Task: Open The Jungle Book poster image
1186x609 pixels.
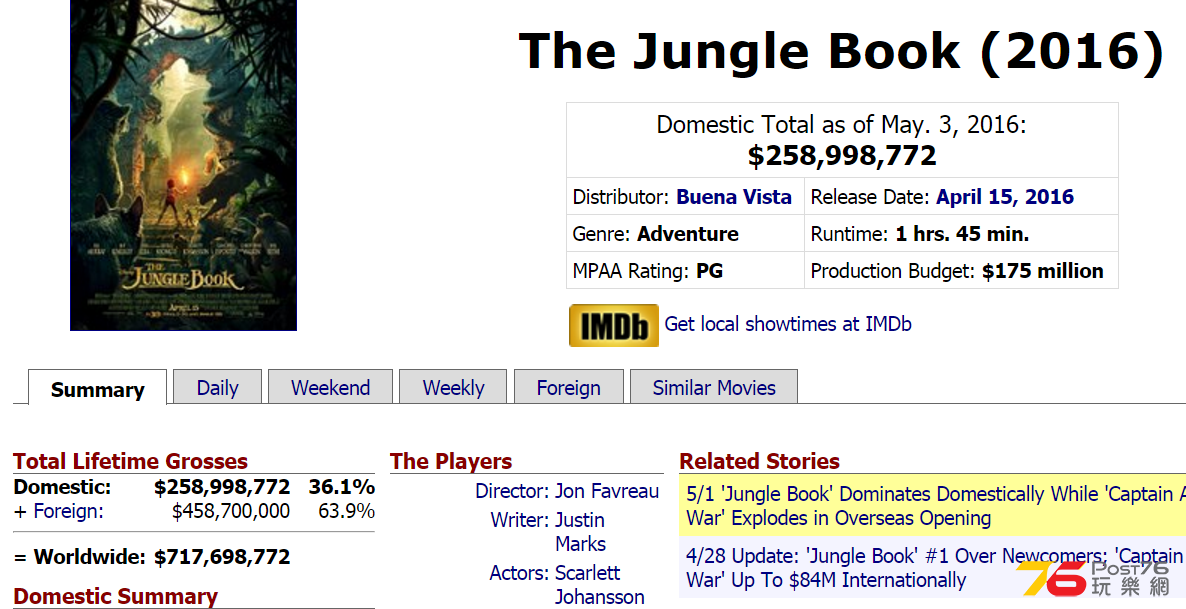Action: click(183, 165)
